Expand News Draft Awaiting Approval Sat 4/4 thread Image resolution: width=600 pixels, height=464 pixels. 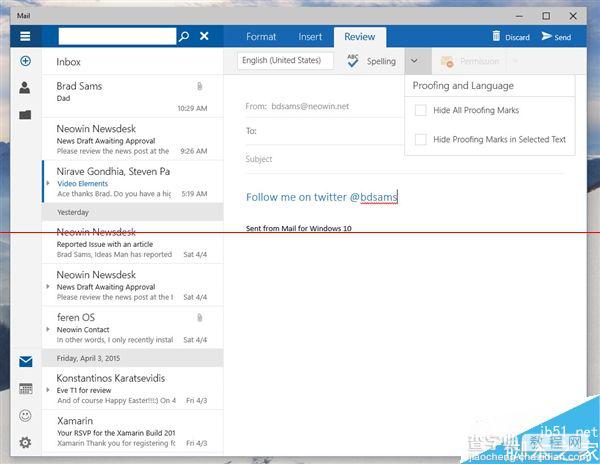pyautogui.click(x=48, y=286)
